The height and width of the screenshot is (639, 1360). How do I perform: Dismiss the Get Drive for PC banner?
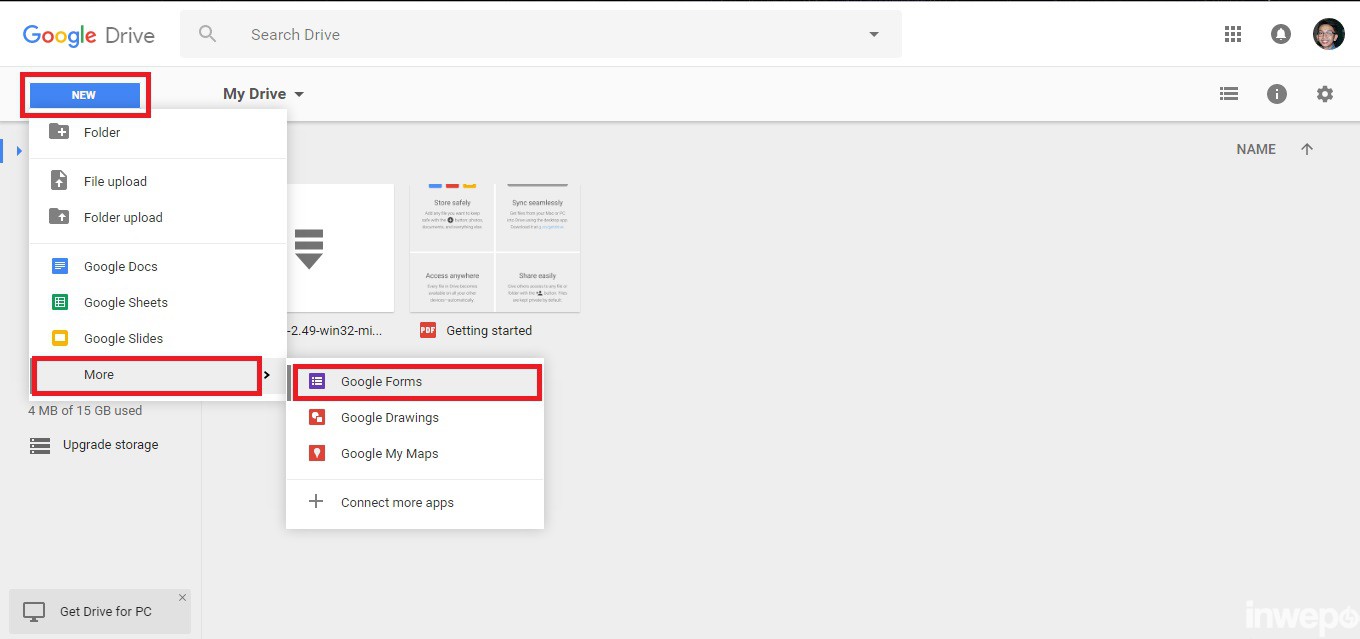point(182,598)
